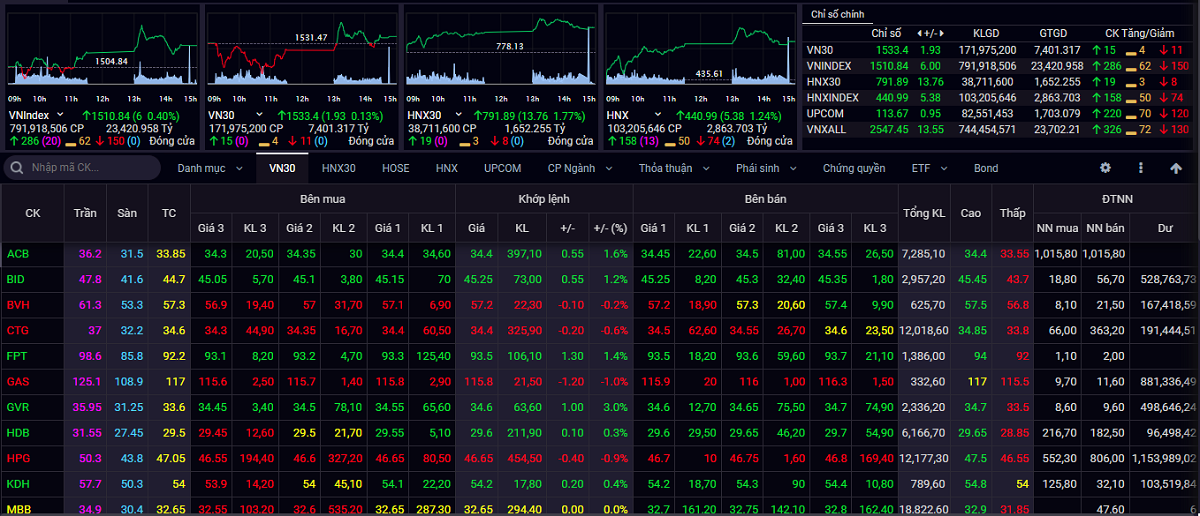Screen dimensions: 1200x516
Task: Focus the Nhập mã CK search field
Action: tap(90, 168)
